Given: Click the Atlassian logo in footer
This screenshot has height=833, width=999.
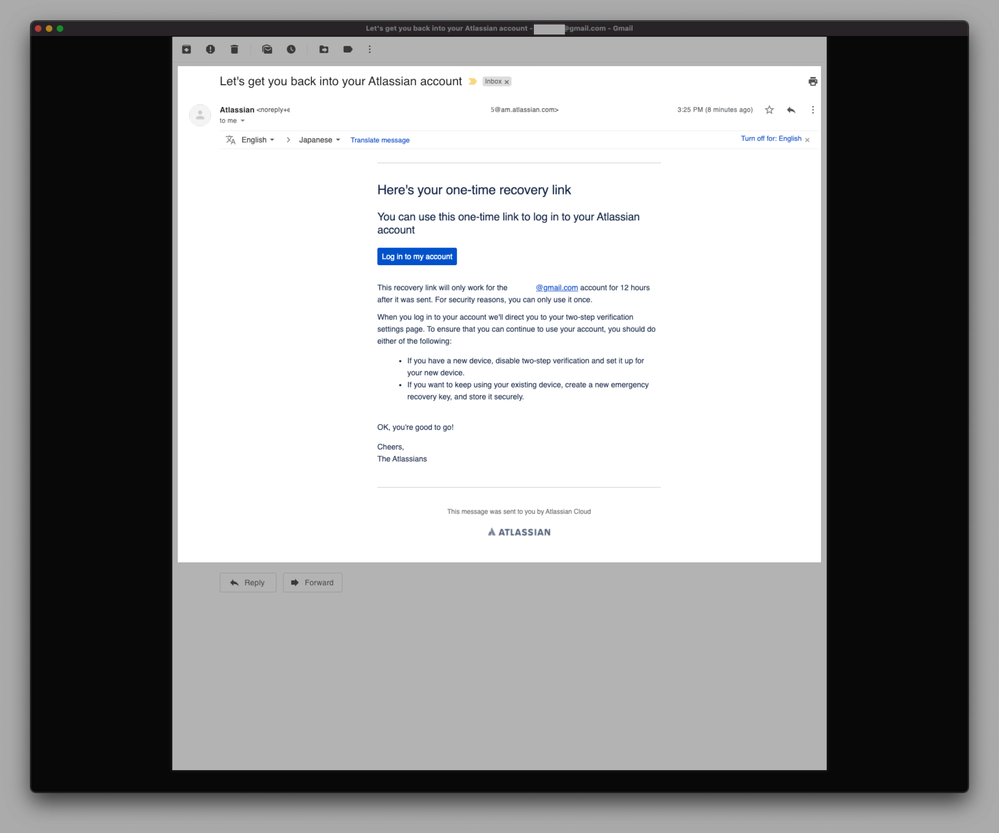Looking at the screenshot, I should [519, 532].
